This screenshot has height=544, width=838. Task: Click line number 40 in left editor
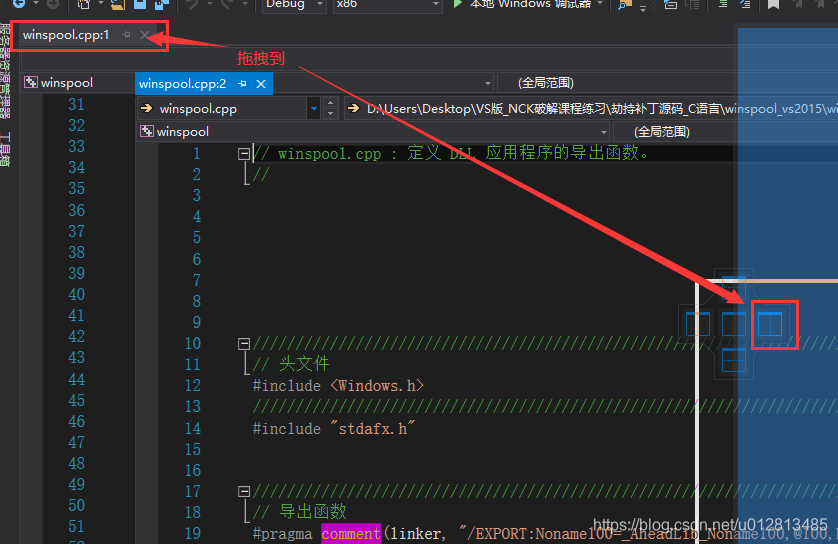(76, 294)
